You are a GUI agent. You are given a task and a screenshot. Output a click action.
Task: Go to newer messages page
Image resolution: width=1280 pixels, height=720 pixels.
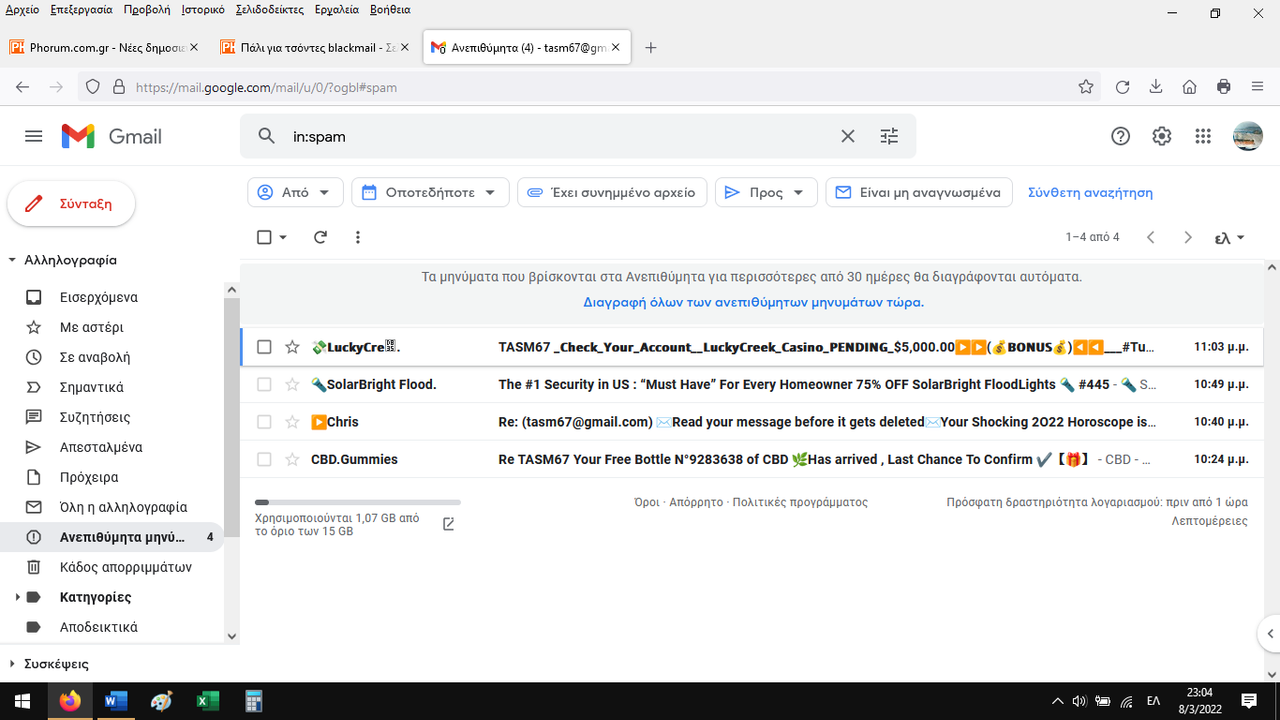(x=1151, y=237)
